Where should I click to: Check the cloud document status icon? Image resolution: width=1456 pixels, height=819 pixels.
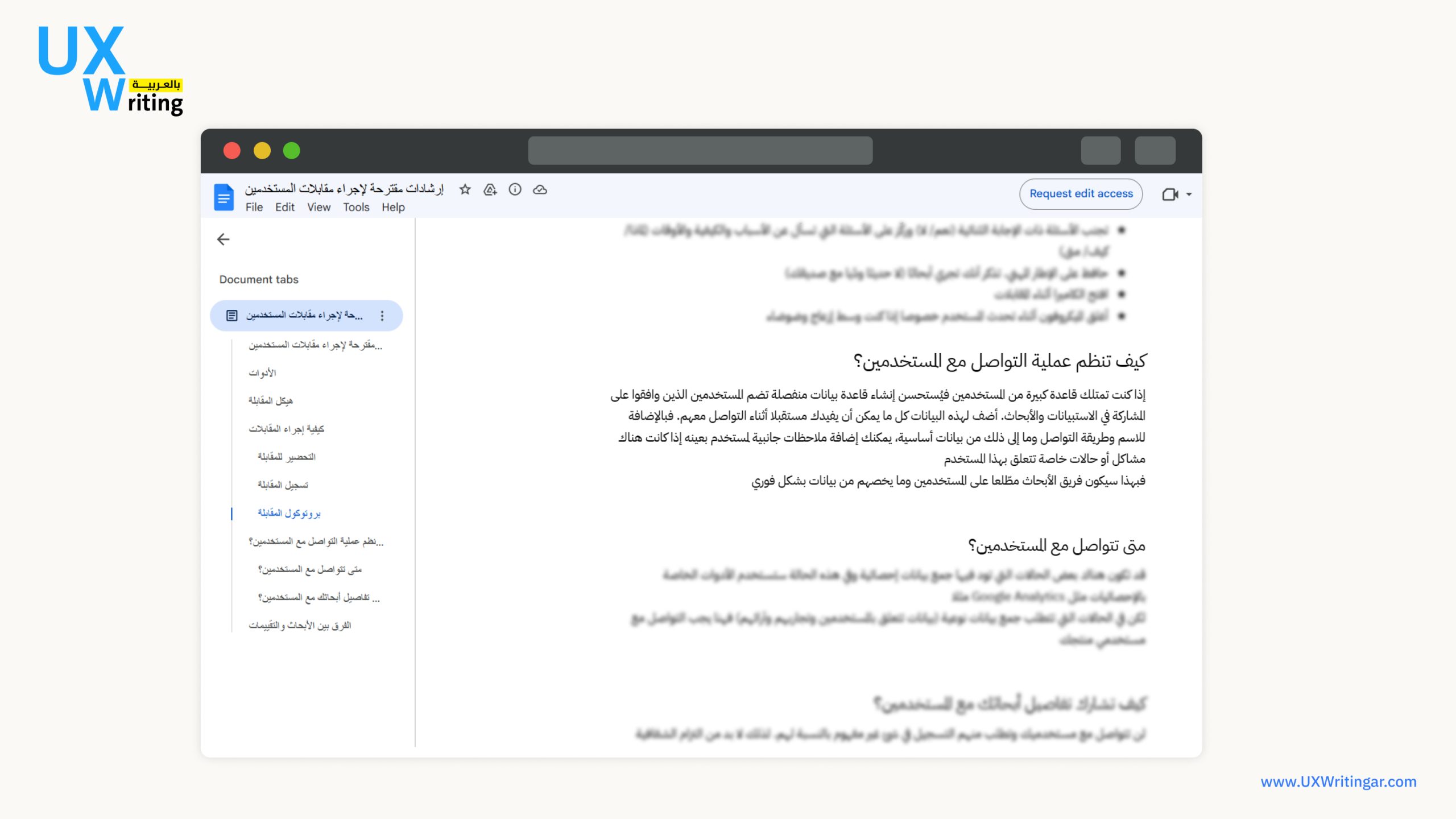point(540,189)
